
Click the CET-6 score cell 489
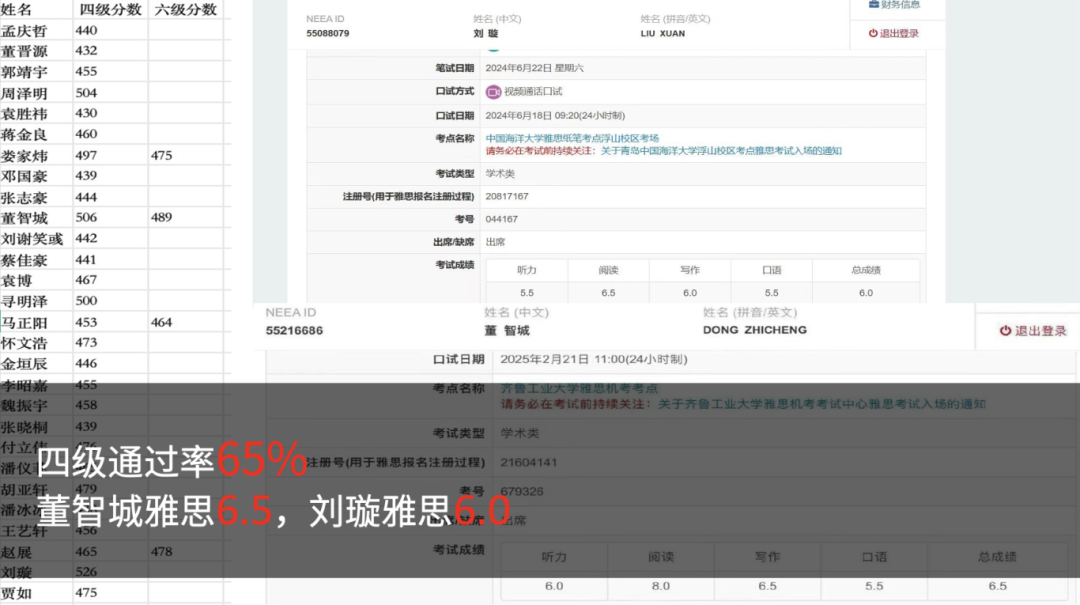coord(162,218)
